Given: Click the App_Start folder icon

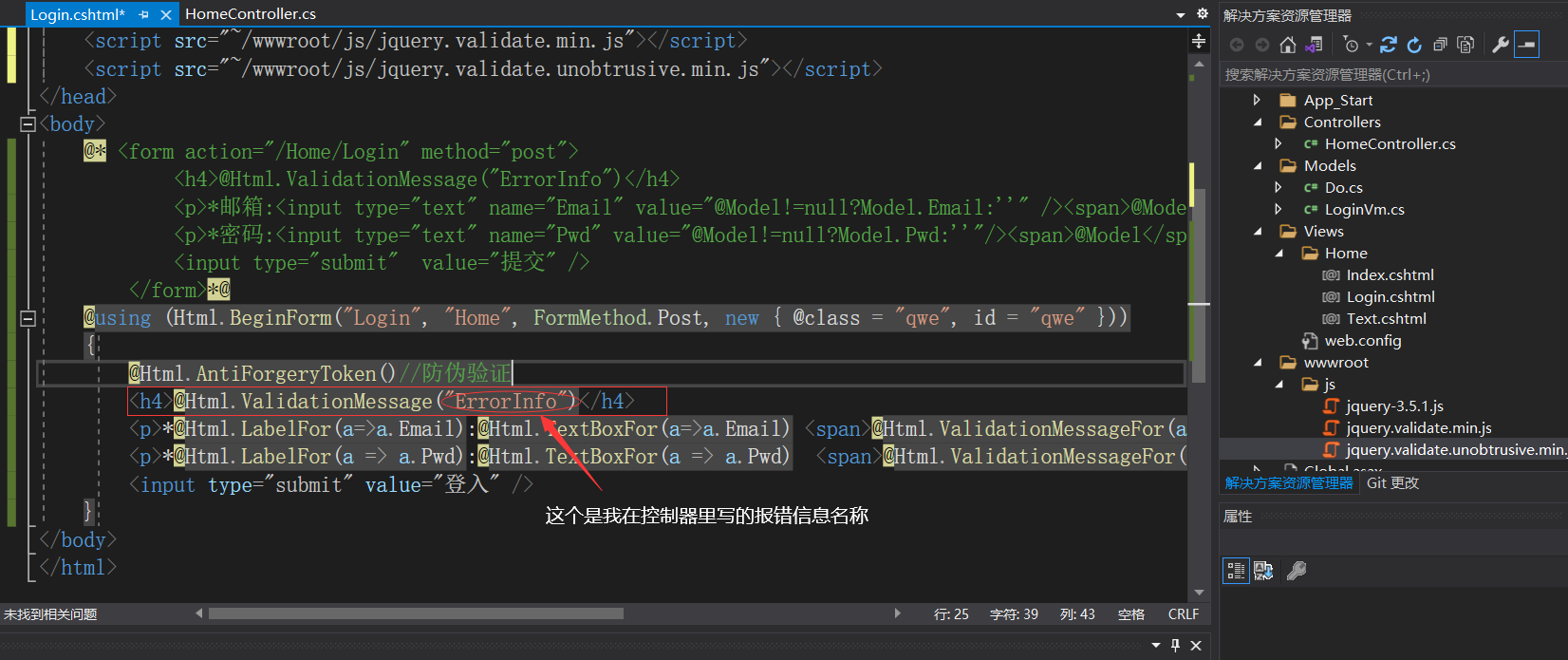Looking at the screenshot, I should (1288, 100).
